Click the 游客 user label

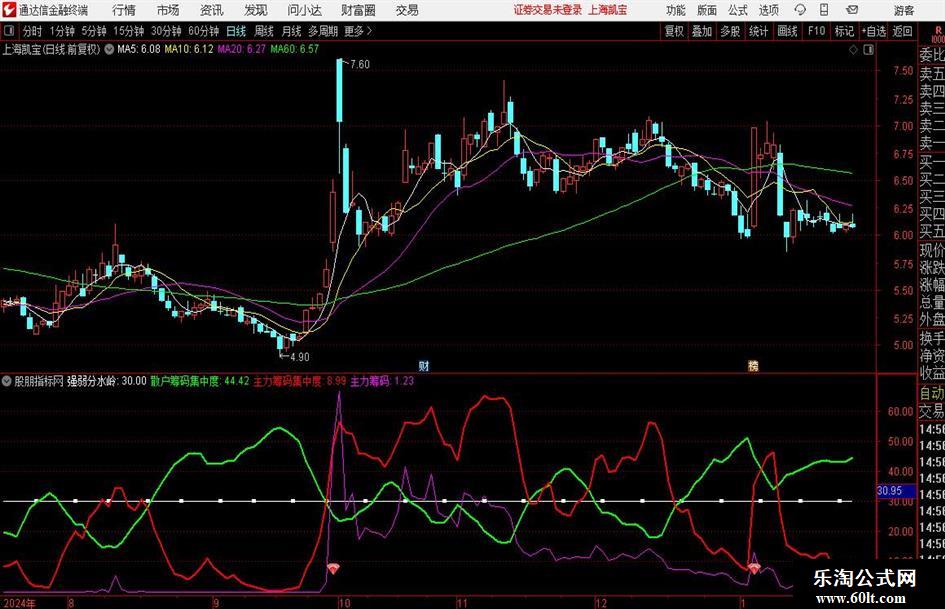903,10
